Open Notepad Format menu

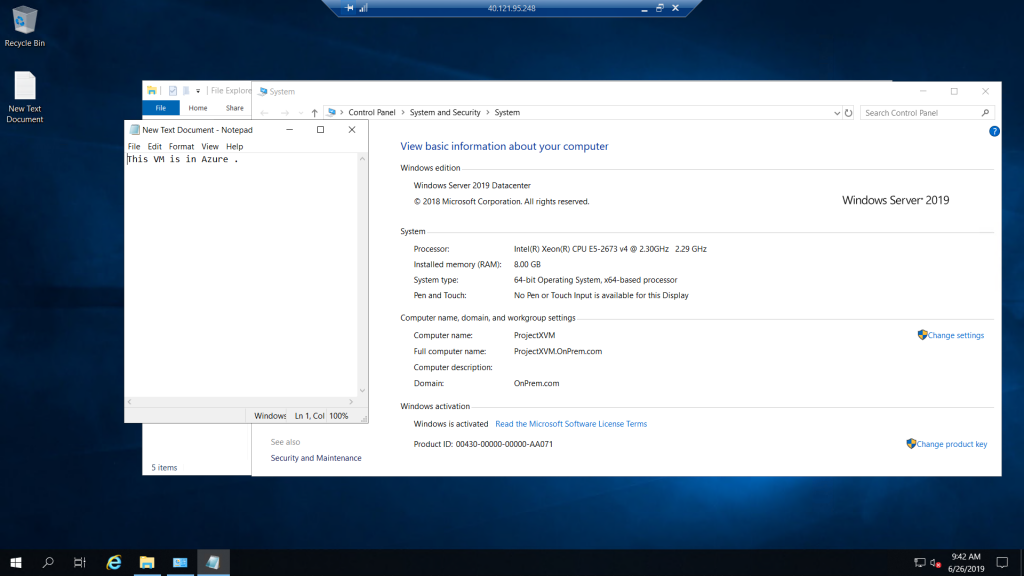[181, 146]
